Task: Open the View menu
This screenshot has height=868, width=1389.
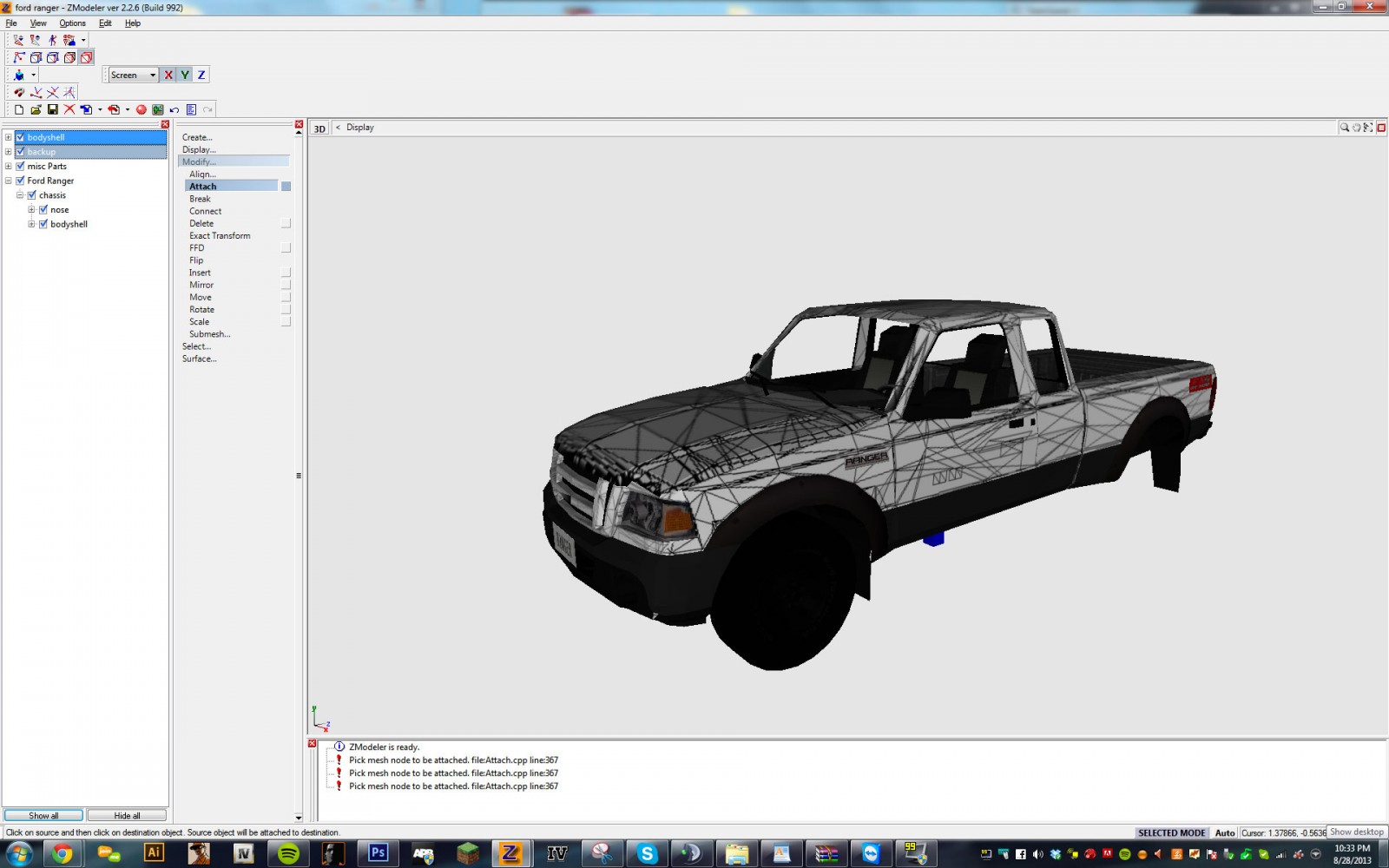Action: (38, 23)
